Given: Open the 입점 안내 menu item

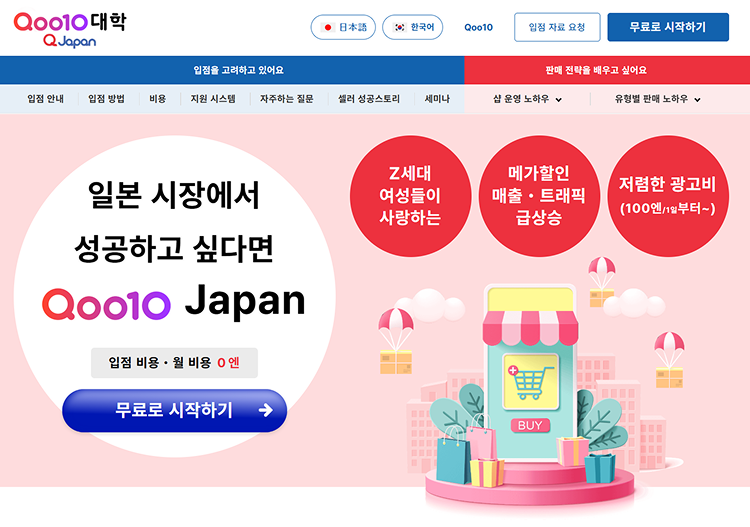Looking at the screenshot, I should [x=45, y=99].
